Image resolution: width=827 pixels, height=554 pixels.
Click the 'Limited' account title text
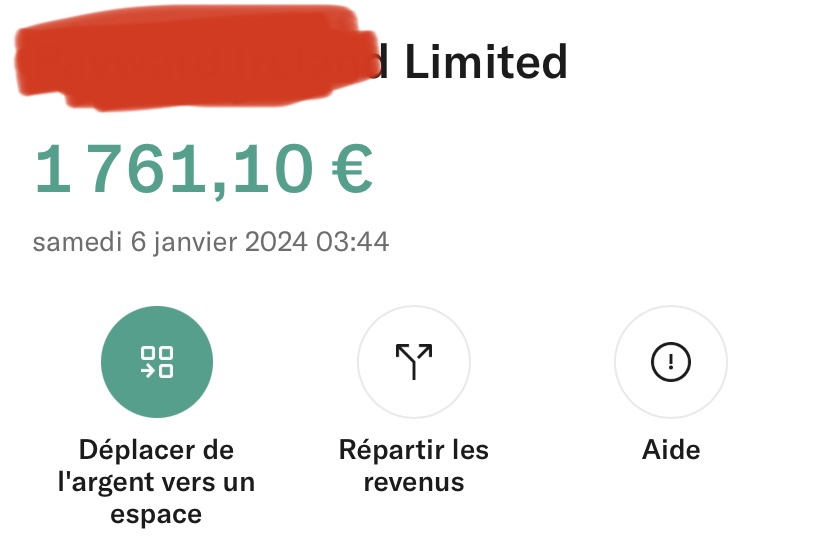coord(486,62)
